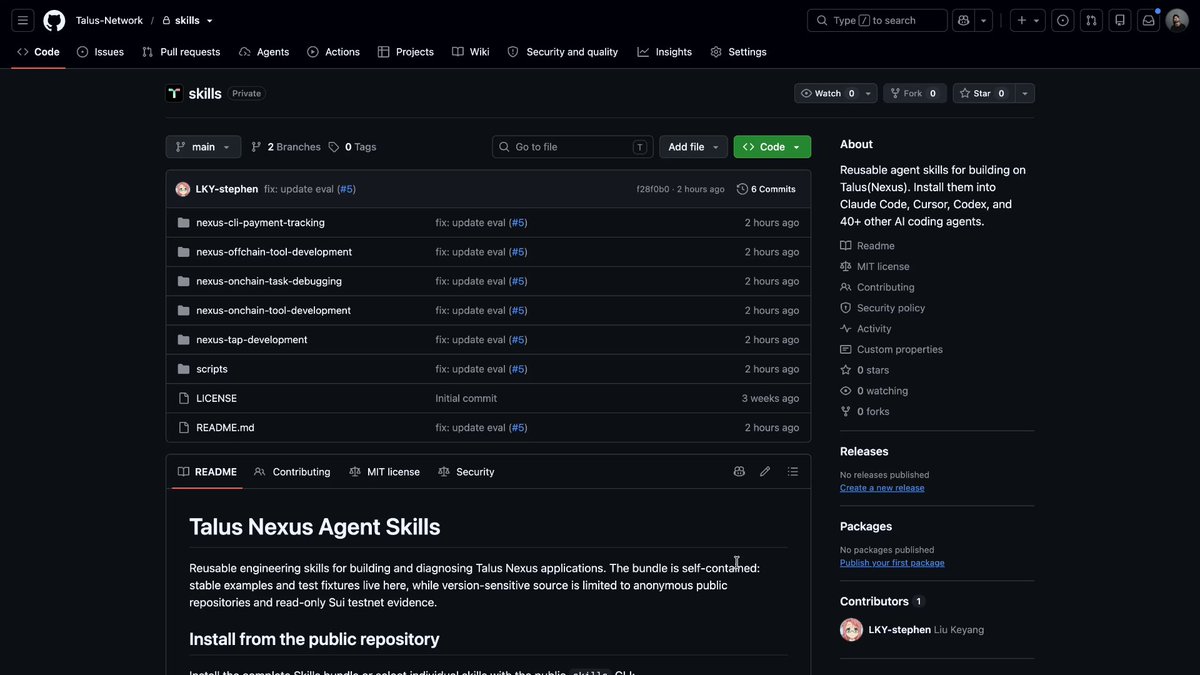Edit the README with pencil icon

point(765,472)
